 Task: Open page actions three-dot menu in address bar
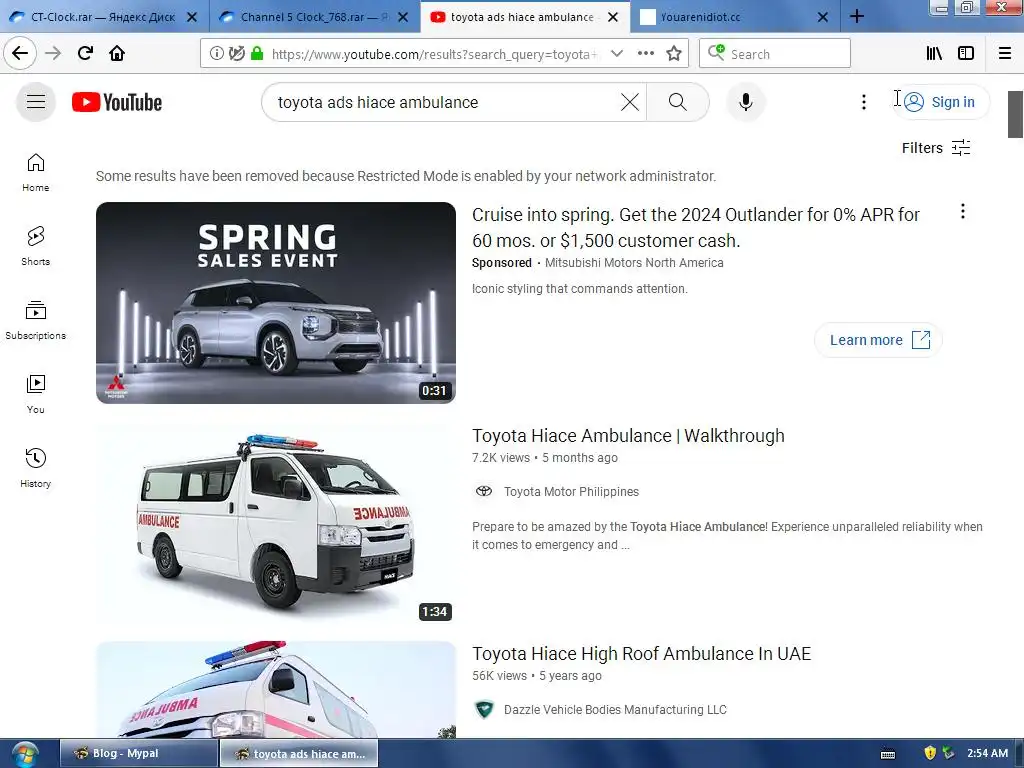coord(645,54)
